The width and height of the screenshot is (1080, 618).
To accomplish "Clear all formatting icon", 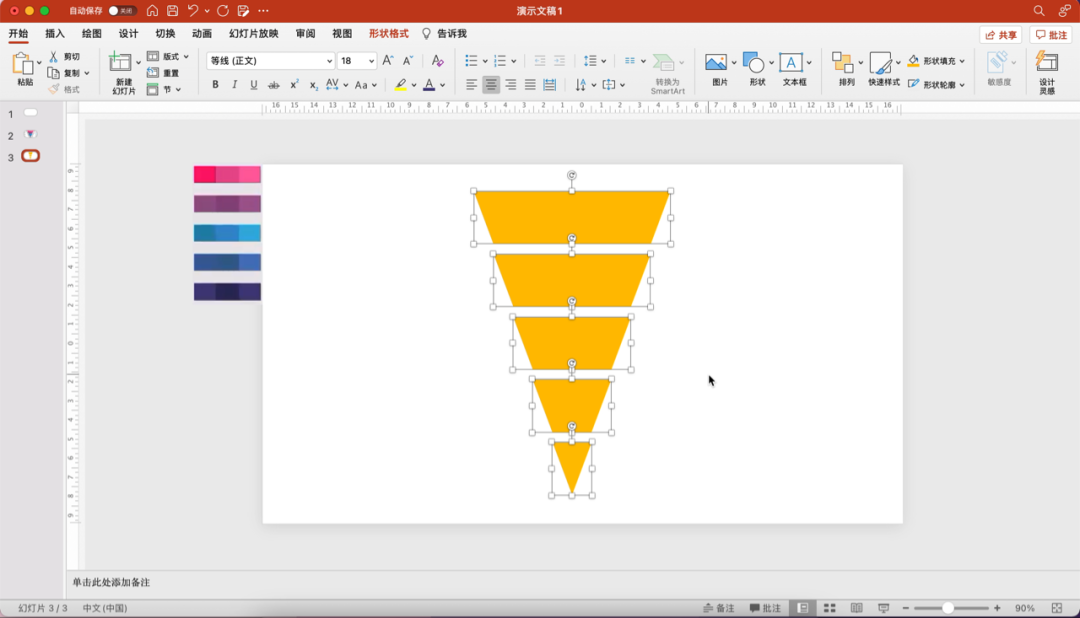I will 437,61.
